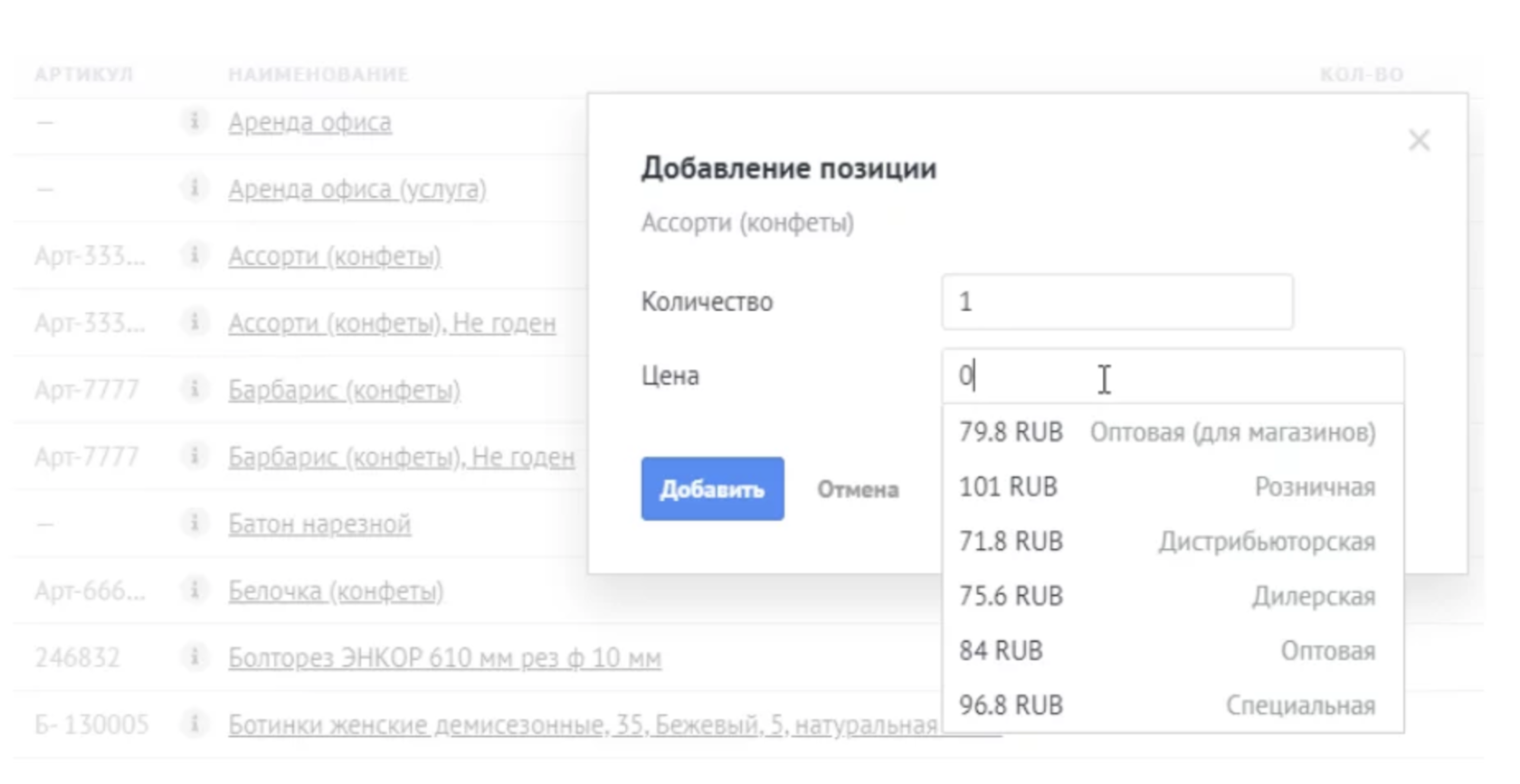The height and width of the screenshot is (784, 1520).
Task: Click info icon beside Барбарис (конфеты)
Action: pos(194,389)
